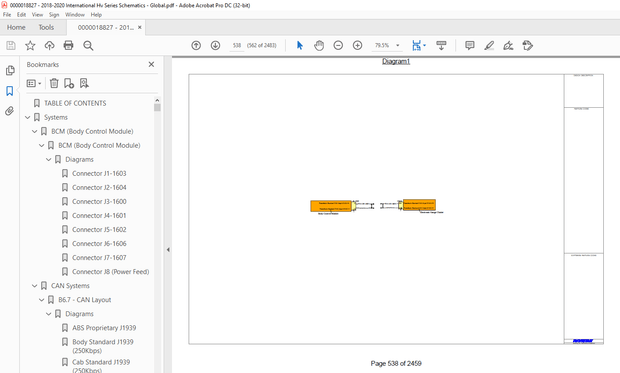Click the fit page scrolling icon
Image resolution: width=620 pixels, height=373 pixels.
click(x=416, y=45)
